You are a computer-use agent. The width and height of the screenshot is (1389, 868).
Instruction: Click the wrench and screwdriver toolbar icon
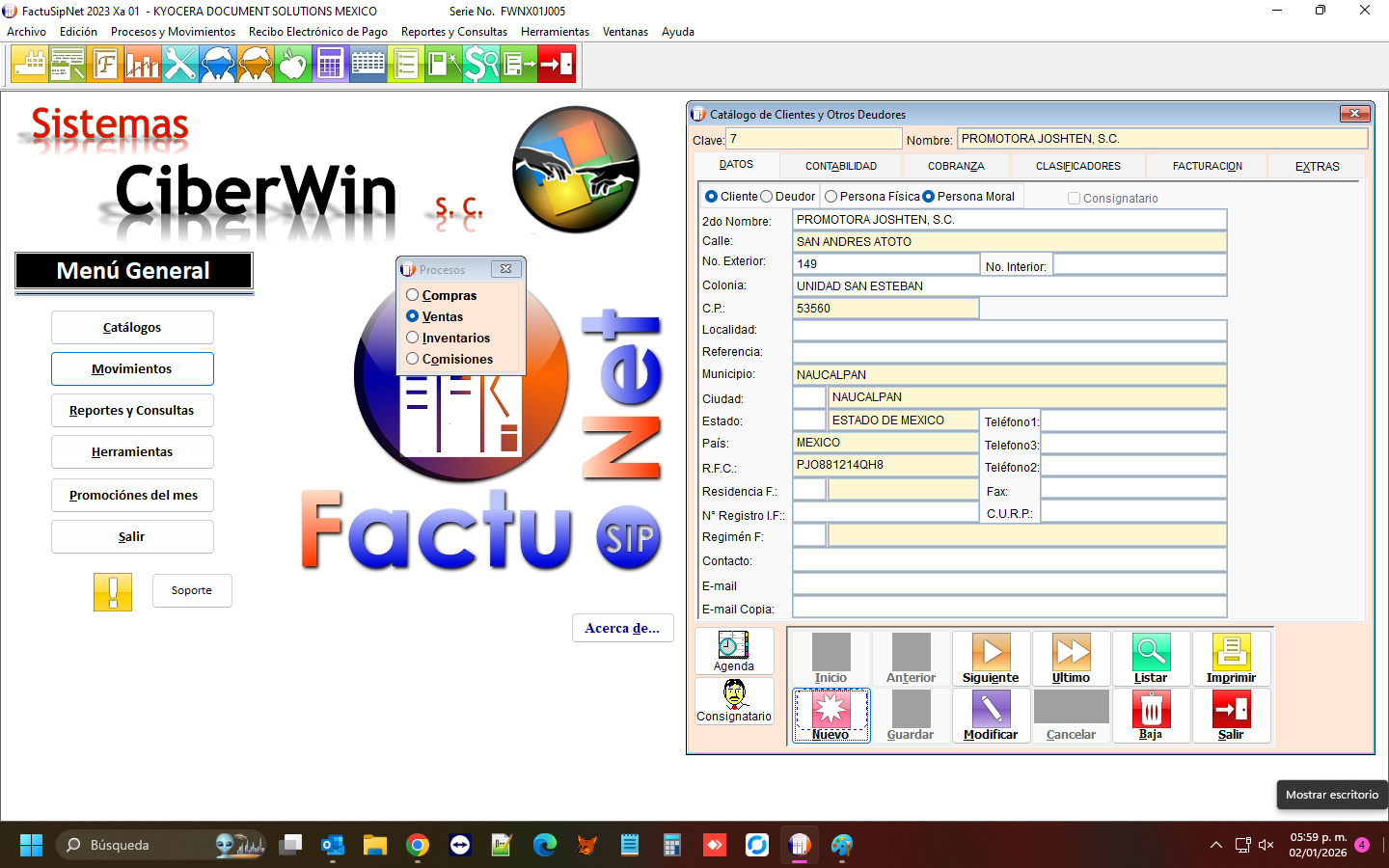179,65
